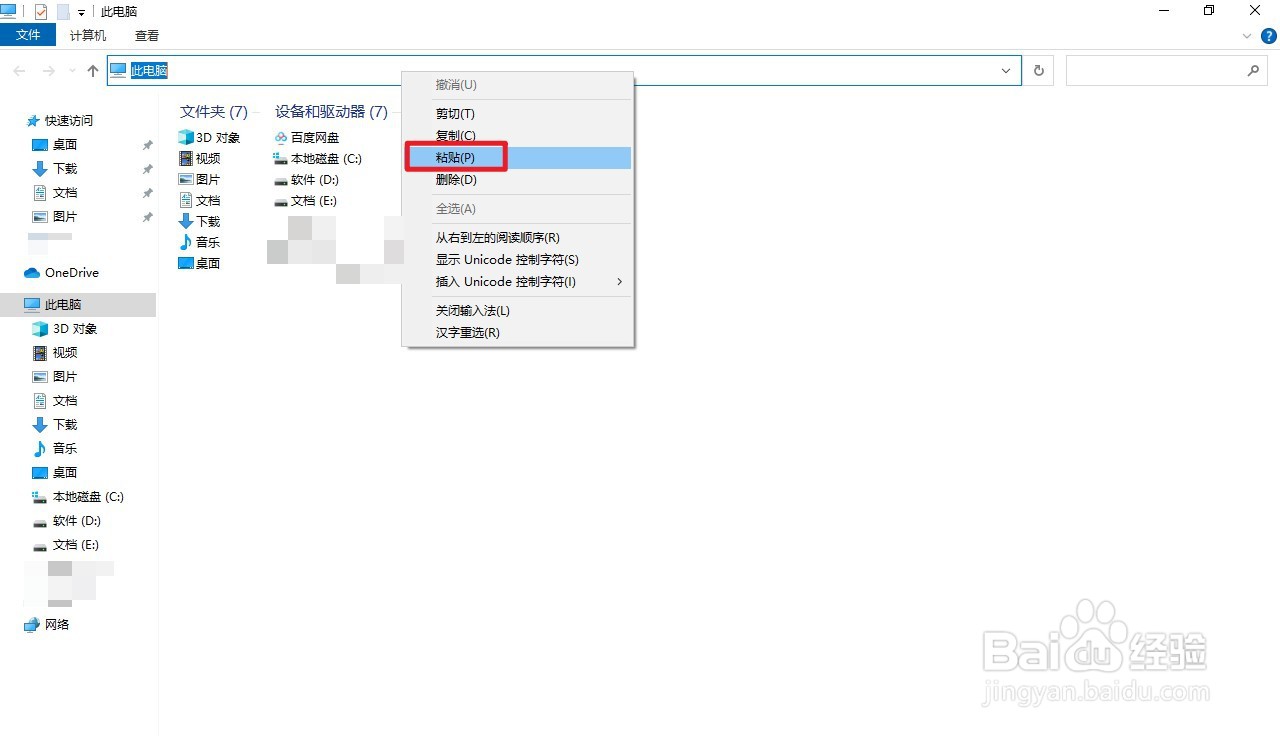This screenshot has width=1280, height=736.
Task: Select the 3D 对象 folder icon
Action: [x=185, y=137]
